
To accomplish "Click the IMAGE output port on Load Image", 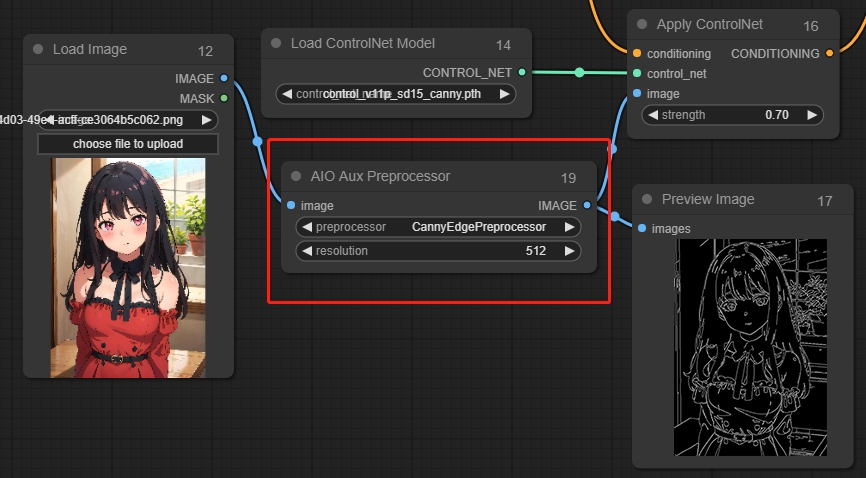I will pos(224,78).
